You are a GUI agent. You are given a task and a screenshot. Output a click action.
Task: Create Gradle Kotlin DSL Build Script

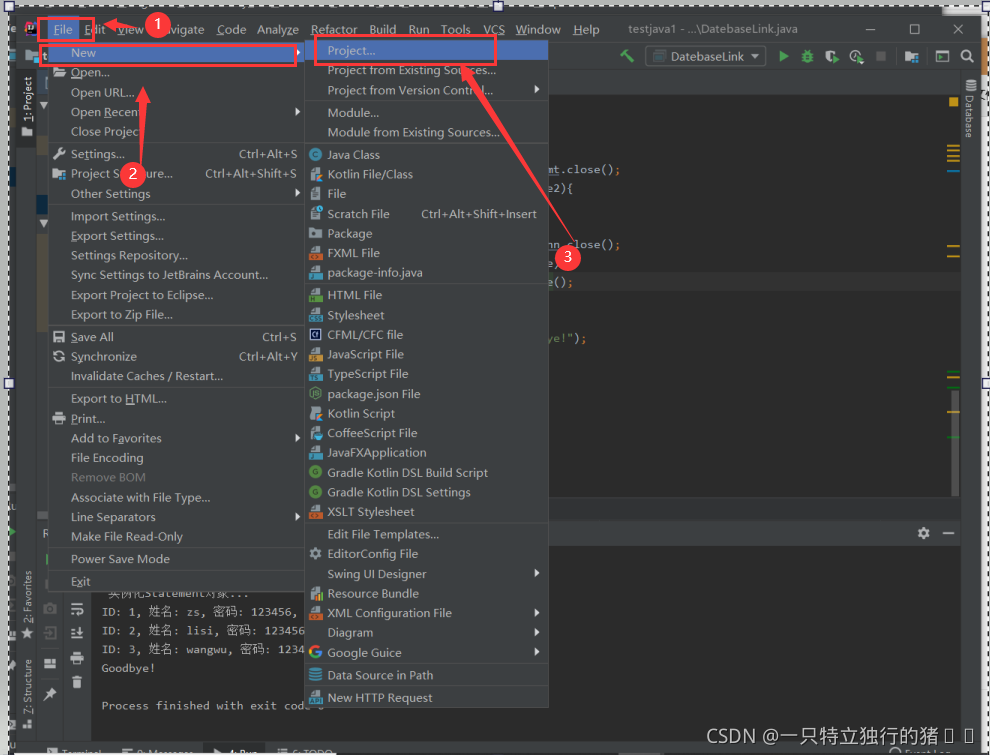click(426, 473)
